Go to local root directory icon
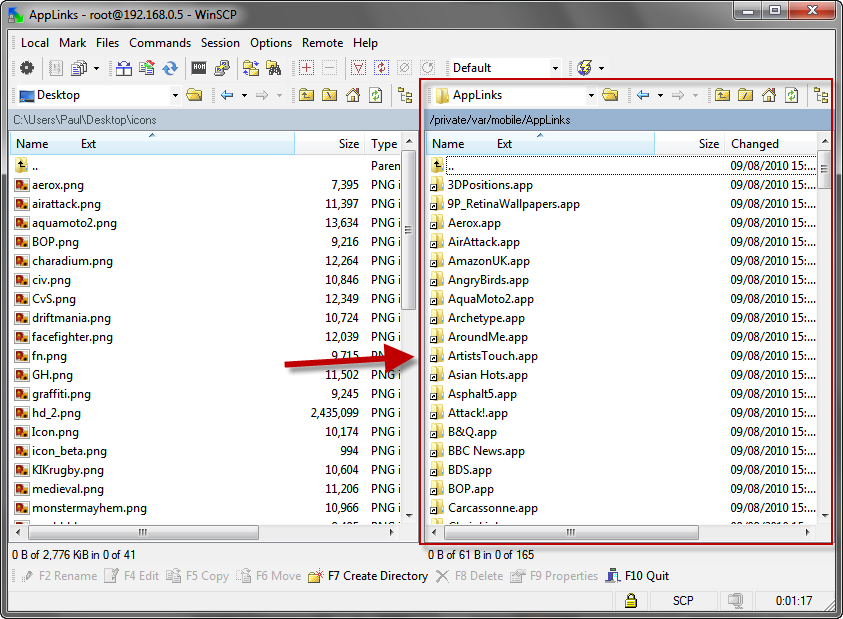This screenshot has height=619, width=843. click(x=330, y=95)
